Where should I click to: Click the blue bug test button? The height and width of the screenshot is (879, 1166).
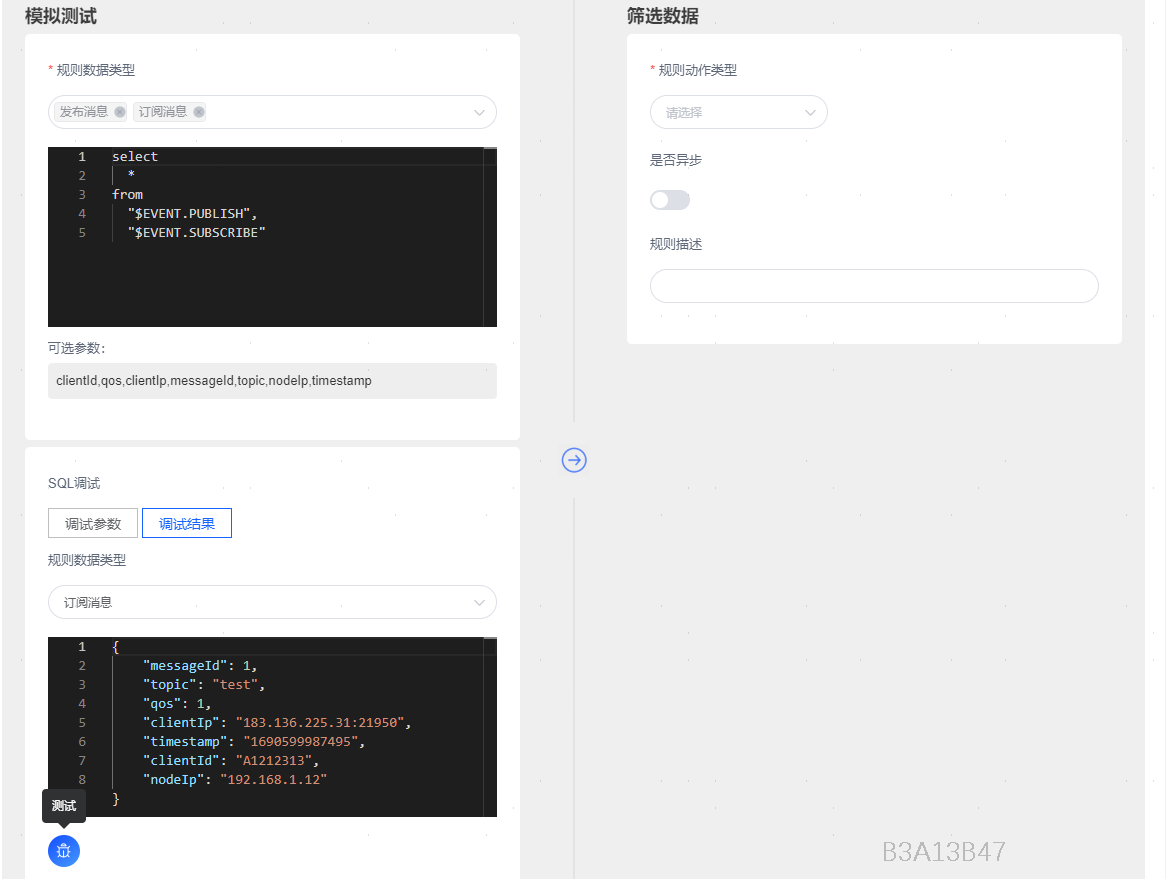(64, 851)
